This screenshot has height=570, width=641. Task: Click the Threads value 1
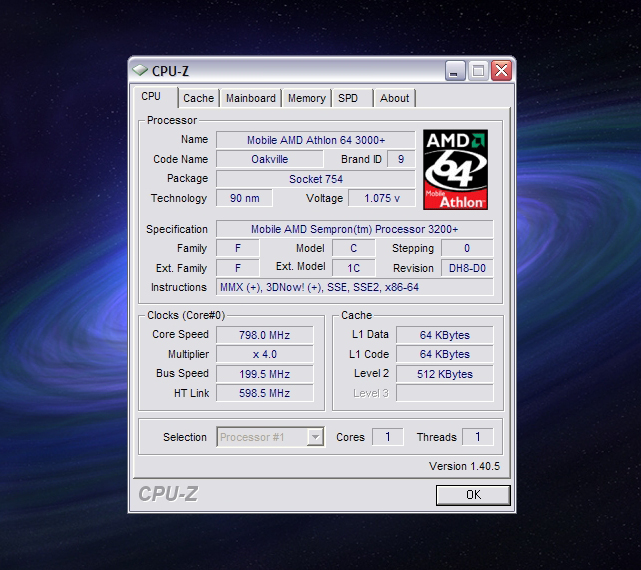(x=477, y=437)
